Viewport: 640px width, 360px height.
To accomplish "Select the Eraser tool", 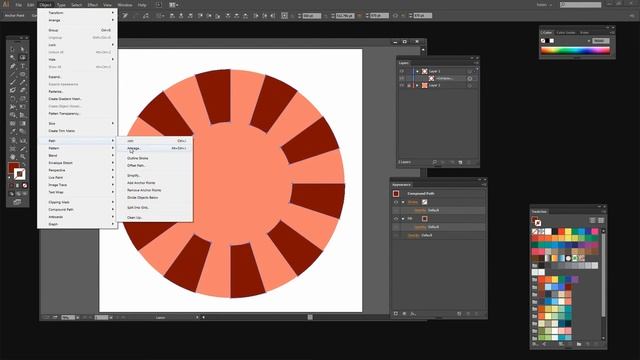I will coord(23,90).
